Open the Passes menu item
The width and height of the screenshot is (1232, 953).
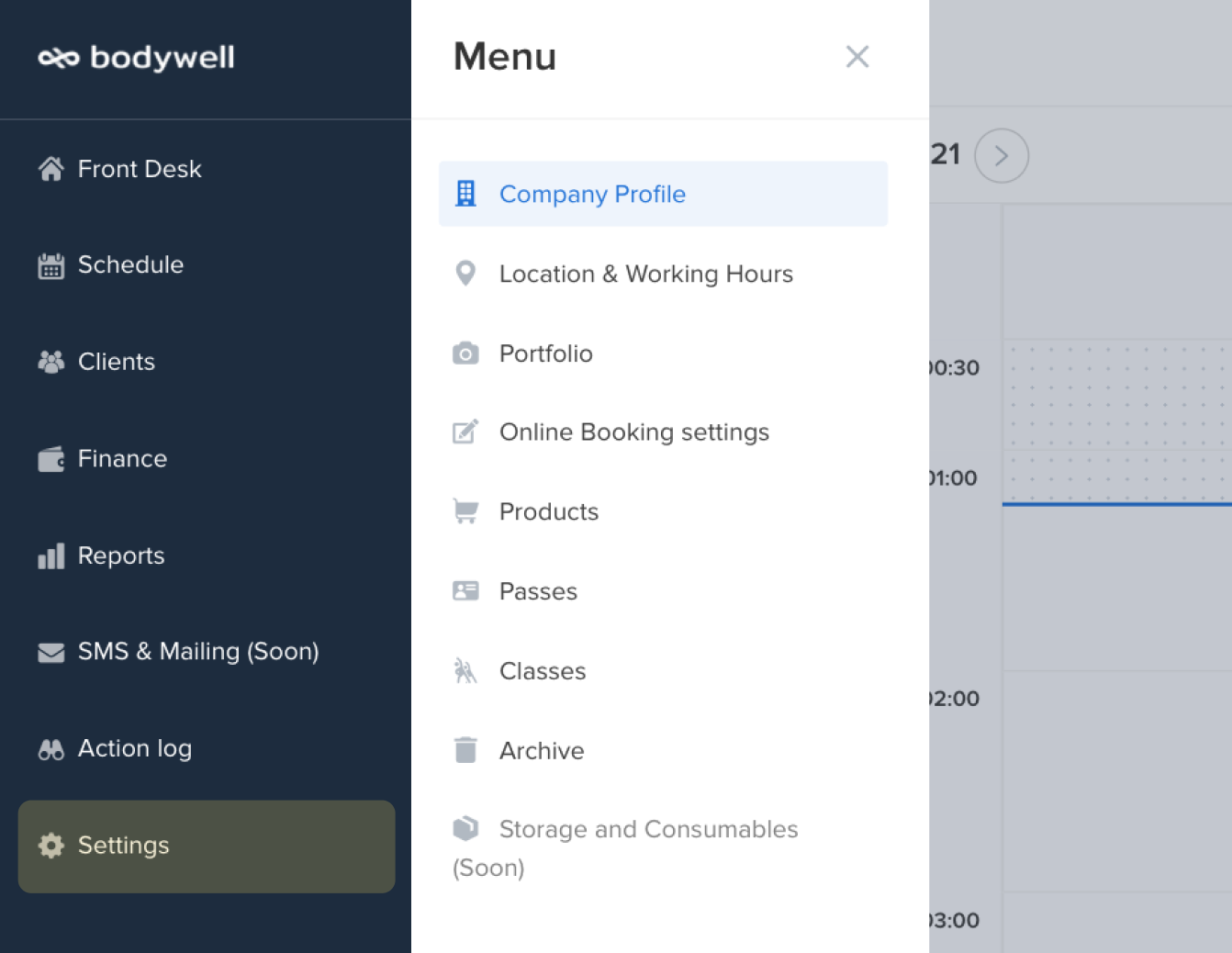coord(538,592)
